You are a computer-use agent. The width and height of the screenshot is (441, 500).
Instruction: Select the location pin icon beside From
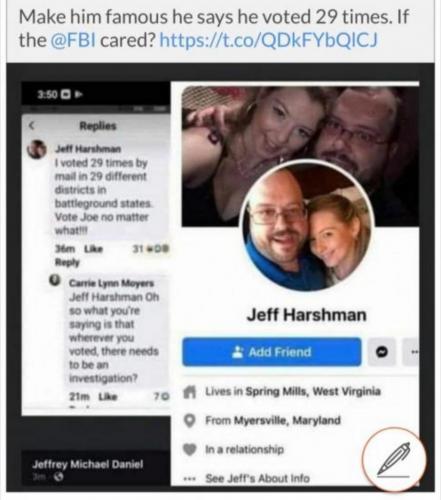[190, 420]
